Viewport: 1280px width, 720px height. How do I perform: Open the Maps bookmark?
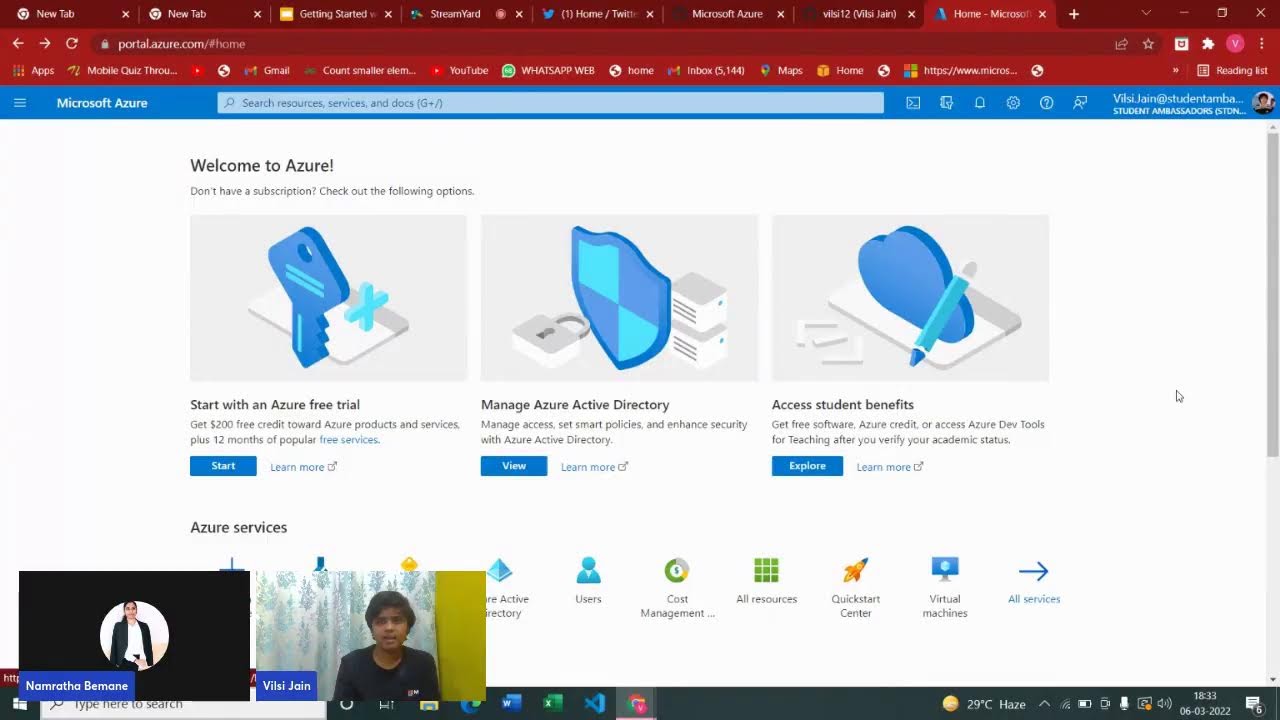click(781, 71)
